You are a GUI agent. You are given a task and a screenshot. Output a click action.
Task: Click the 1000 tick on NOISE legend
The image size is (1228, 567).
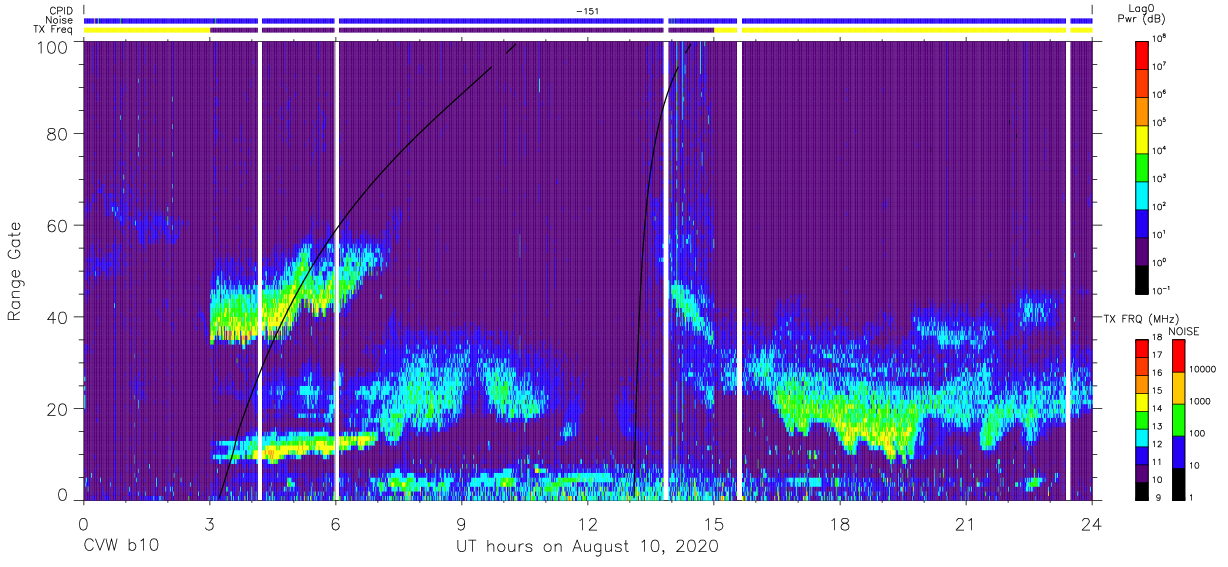[x=1198, y=403]
